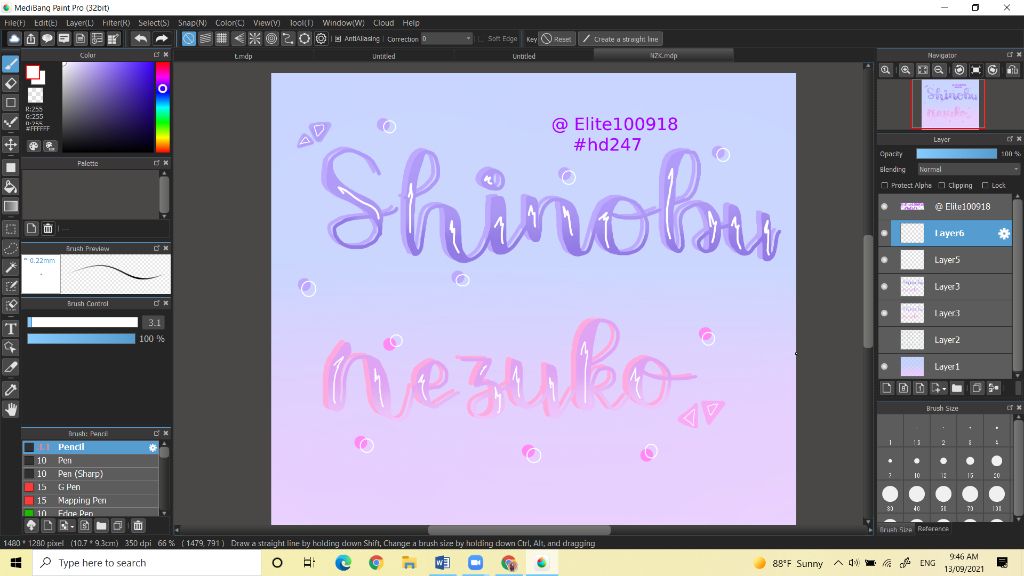1024x576 pixels.
Task: Adjust the layer Opacity slider
Action: point(957,153)
